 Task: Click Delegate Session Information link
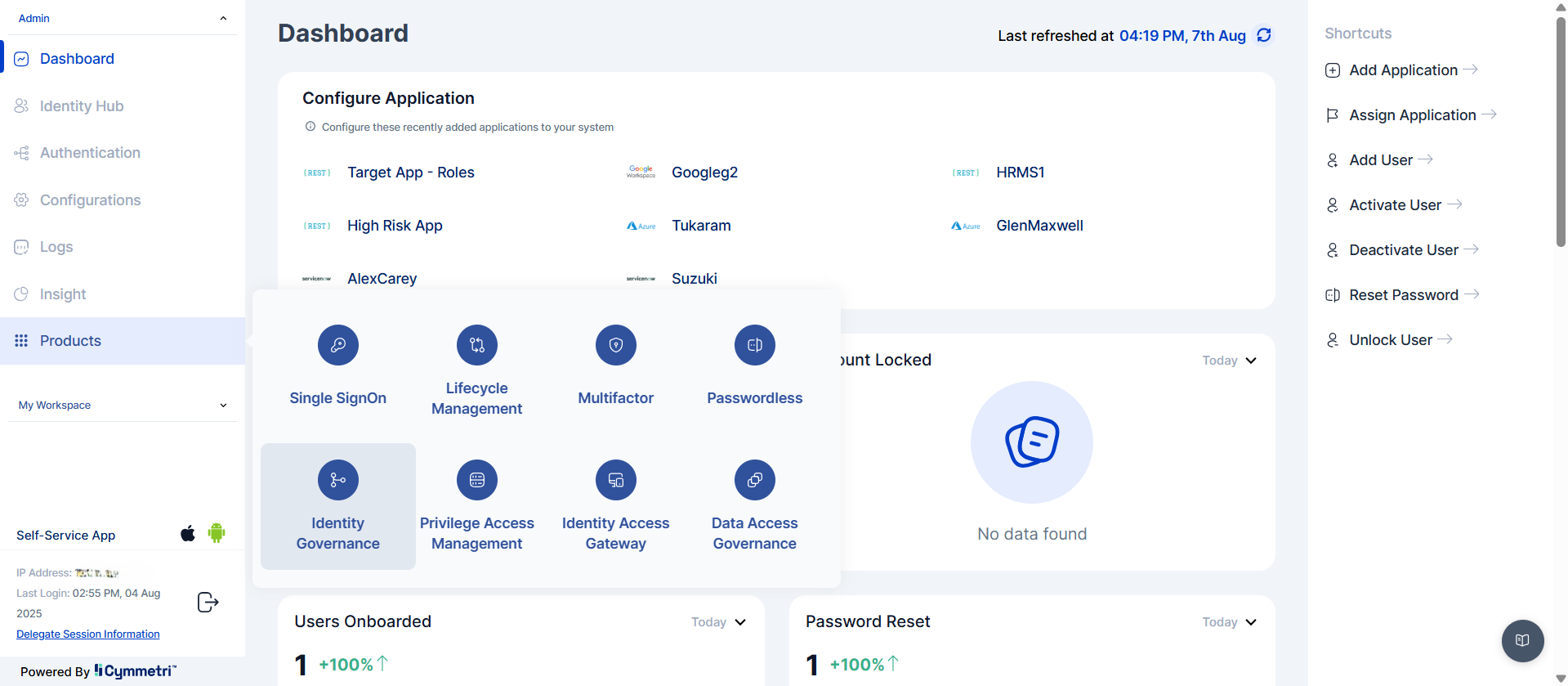point(88,634)
